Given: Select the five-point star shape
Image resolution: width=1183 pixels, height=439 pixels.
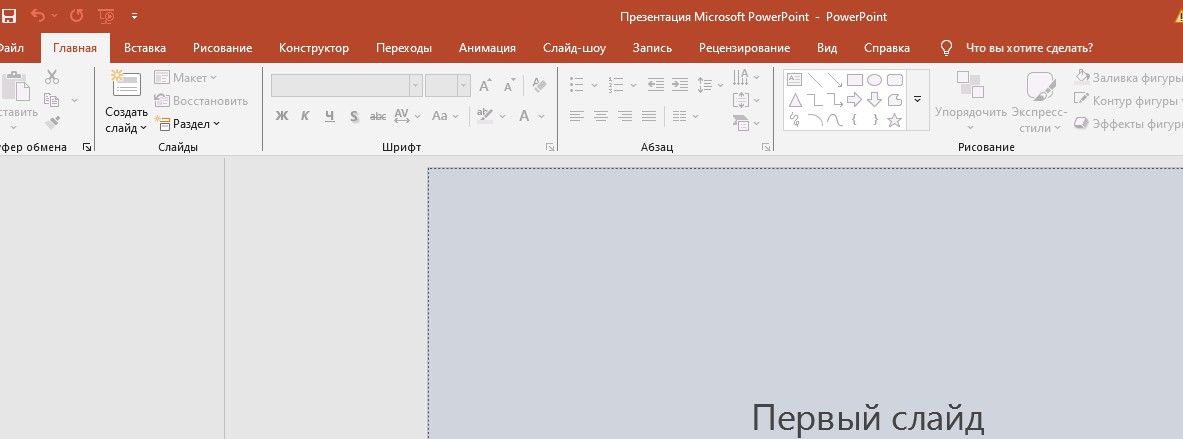Looking at the screenshot, I should (x=894, y=120).
